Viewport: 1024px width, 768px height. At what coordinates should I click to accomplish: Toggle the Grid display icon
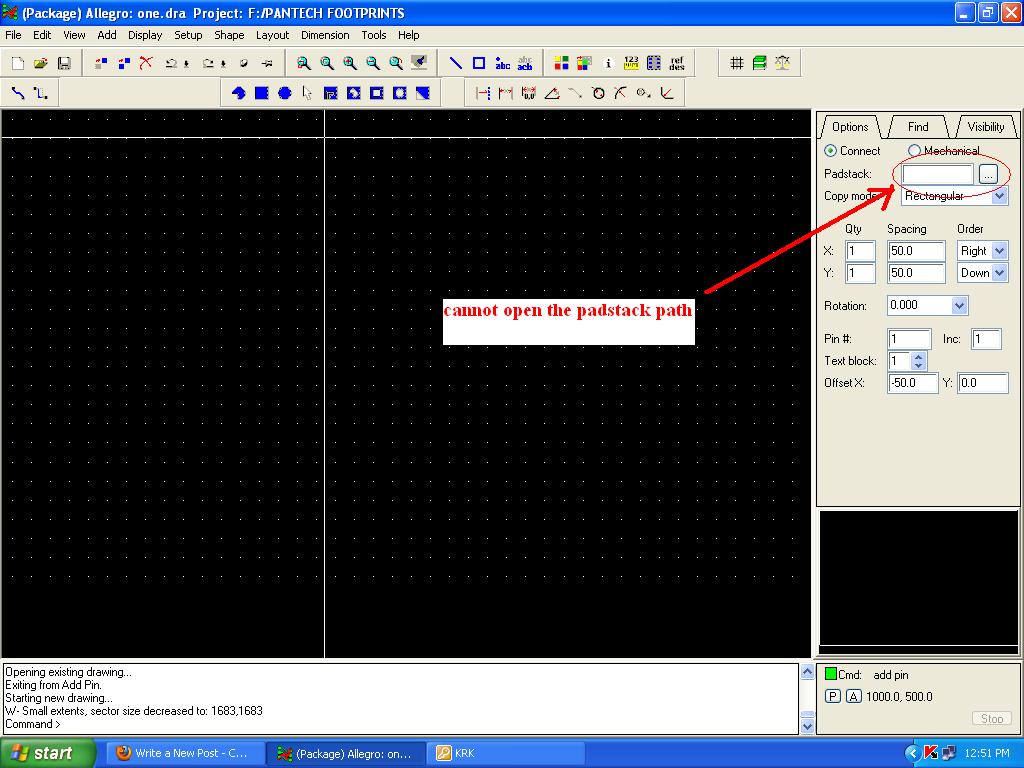point(737,63)
